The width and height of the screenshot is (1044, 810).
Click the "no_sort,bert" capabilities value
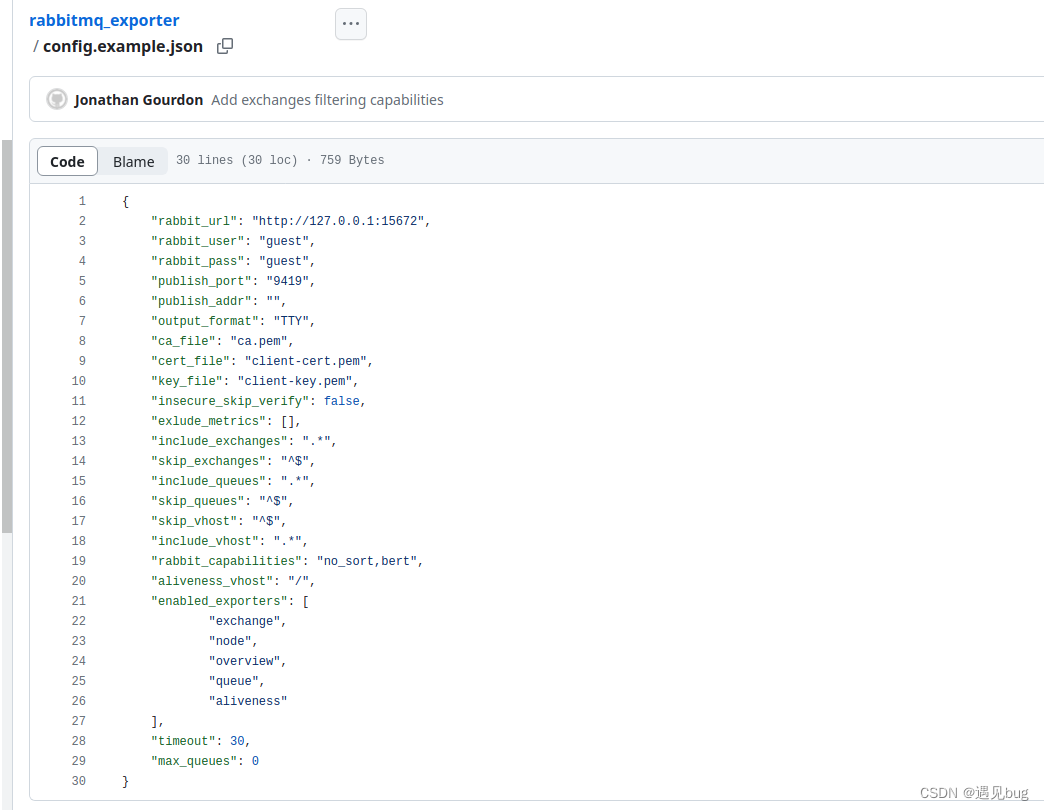click(367, 560)
